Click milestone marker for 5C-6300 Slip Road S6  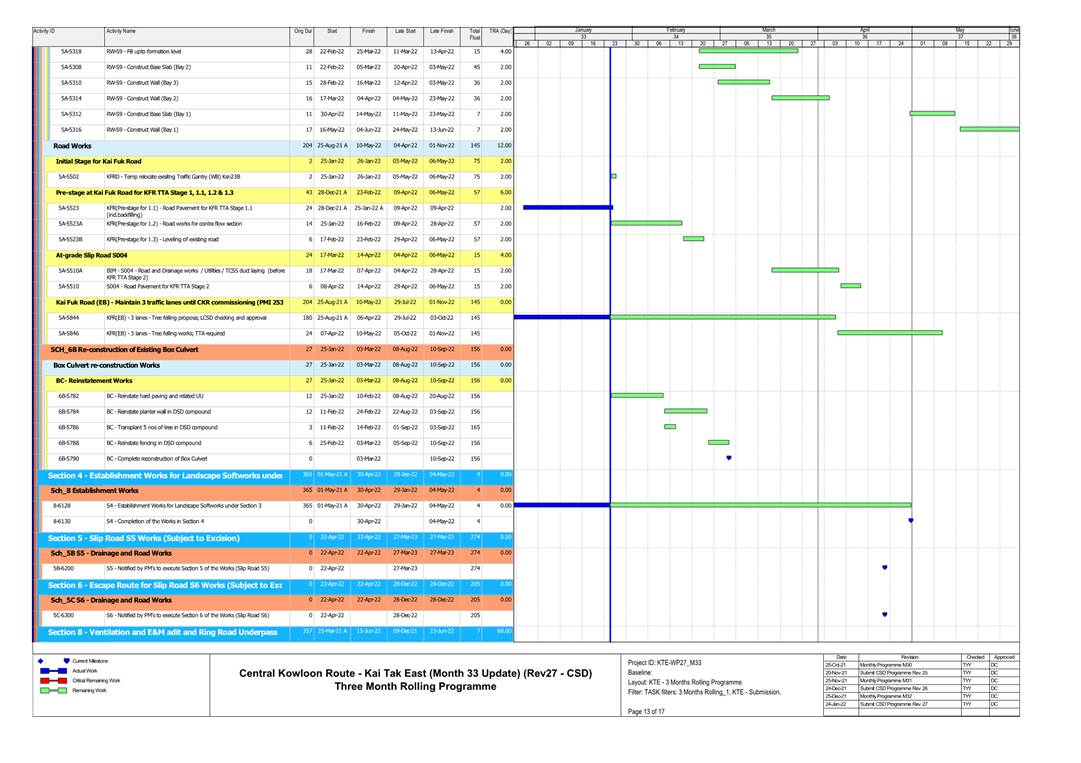pyautogui.click(x=885, y=615)
